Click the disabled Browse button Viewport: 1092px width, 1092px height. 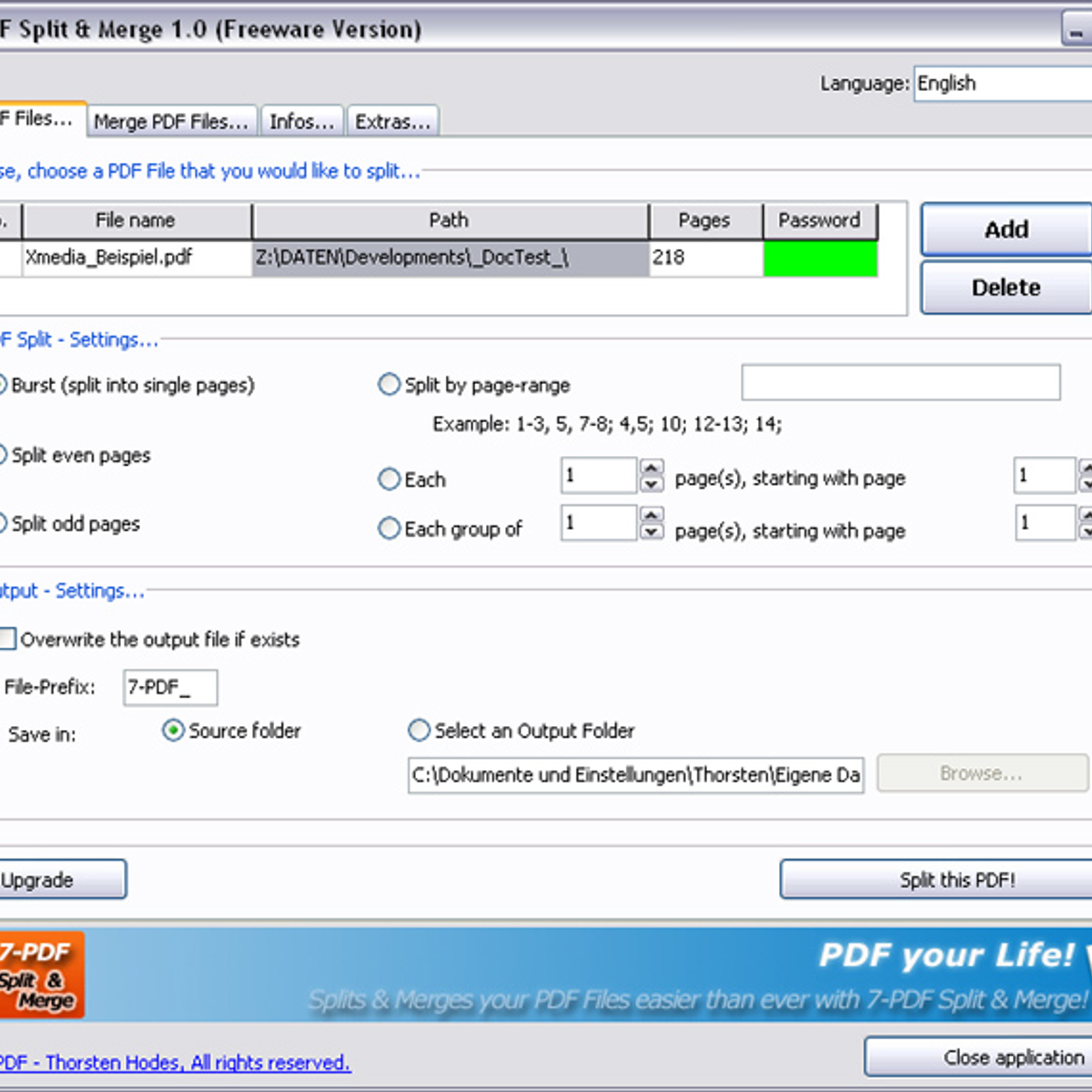(982, 773)
